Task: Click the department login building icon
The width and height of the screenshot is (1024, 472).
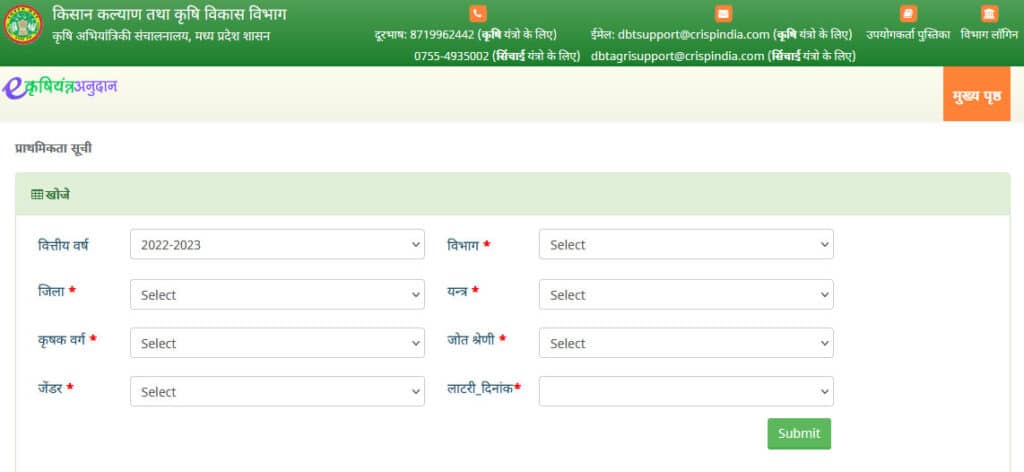Action: click(x=989, y=14)
